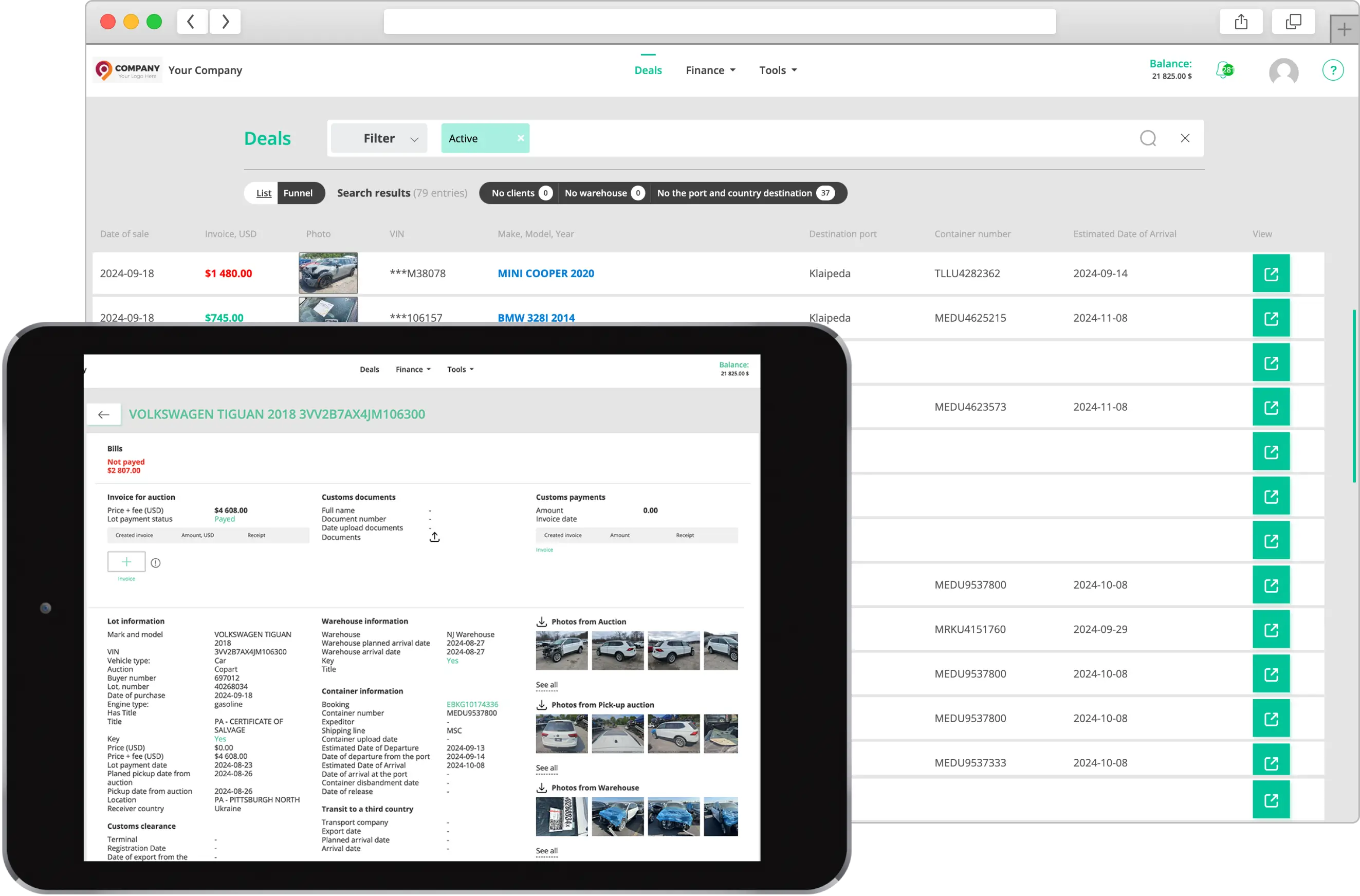Screen dimensions: 1360x896
Task: Click See all under Photos from Pick-up auction
Action: pos(546,769)
